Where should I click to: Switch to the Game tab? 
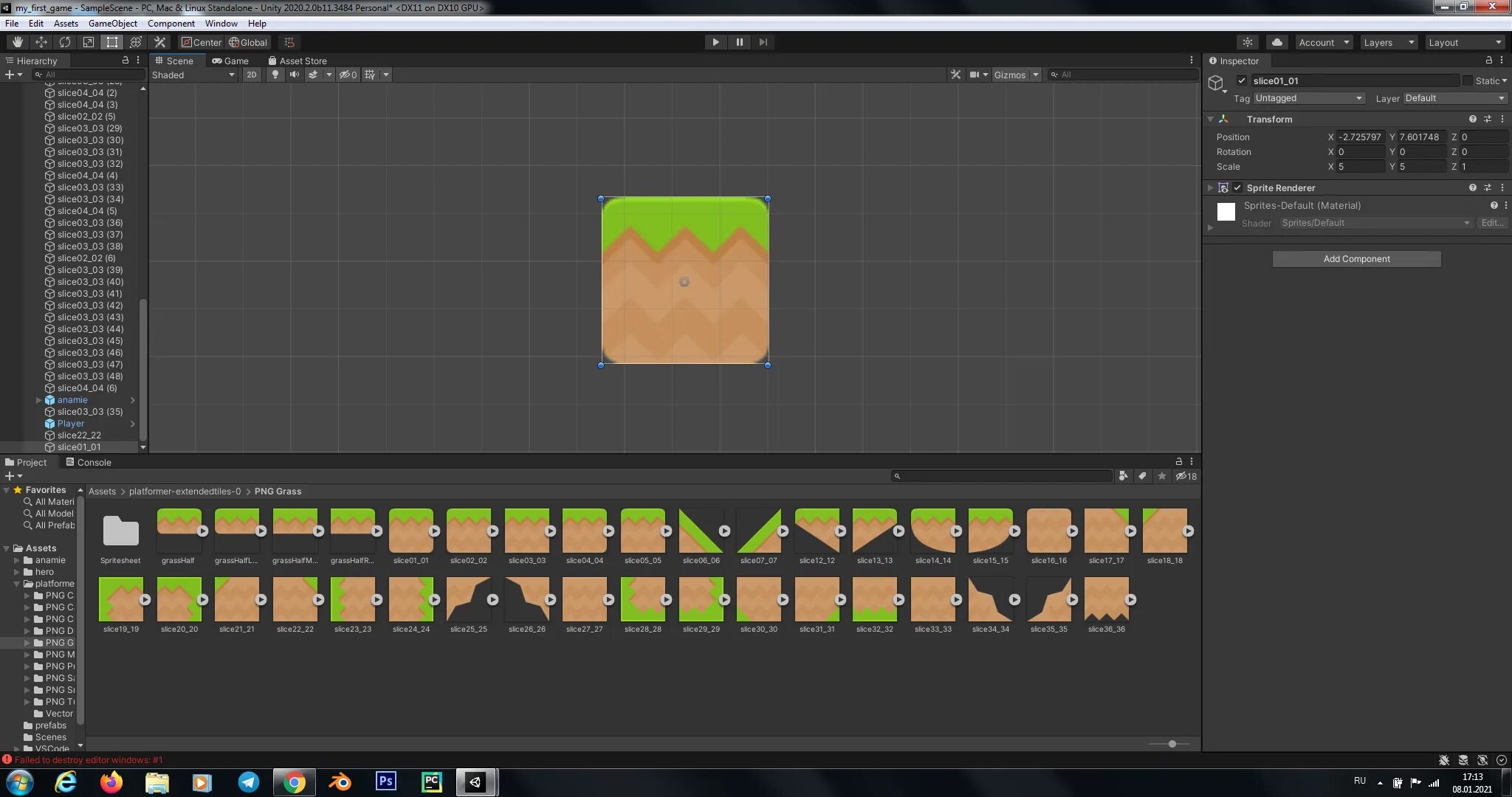tap(230, 61)
